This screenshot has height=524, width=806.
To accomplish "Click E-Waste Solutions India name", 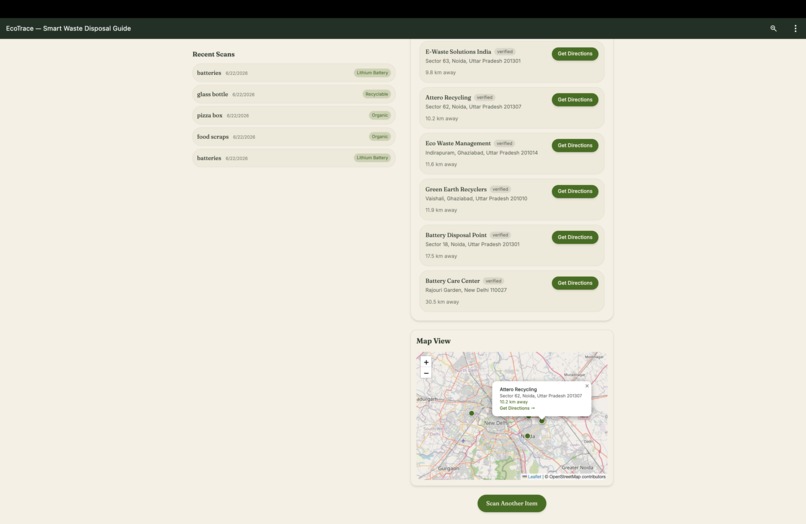I will click(458, 52).
